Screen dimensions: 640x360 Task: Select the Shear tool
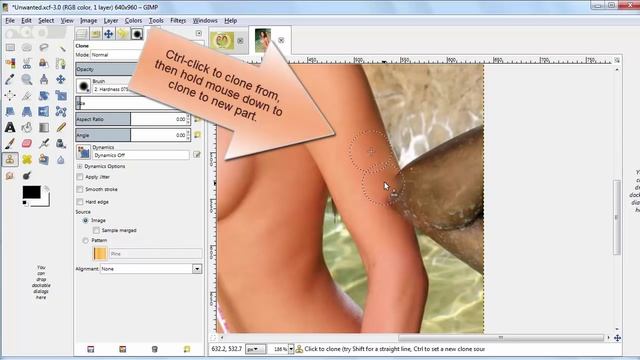(10, 111)
